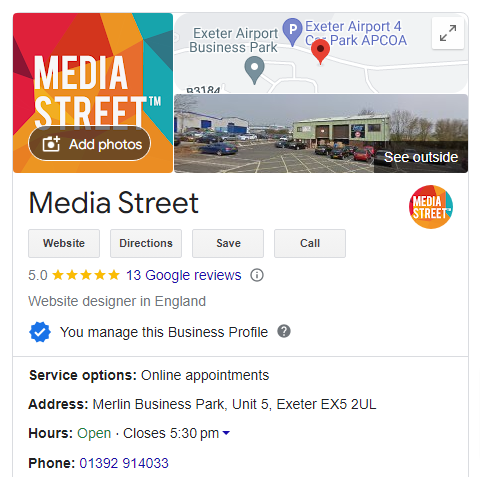The width and height of the screenshot is (480, 477).
Task: Dial the 01392 914033 phone link
Action: point(124,463)
